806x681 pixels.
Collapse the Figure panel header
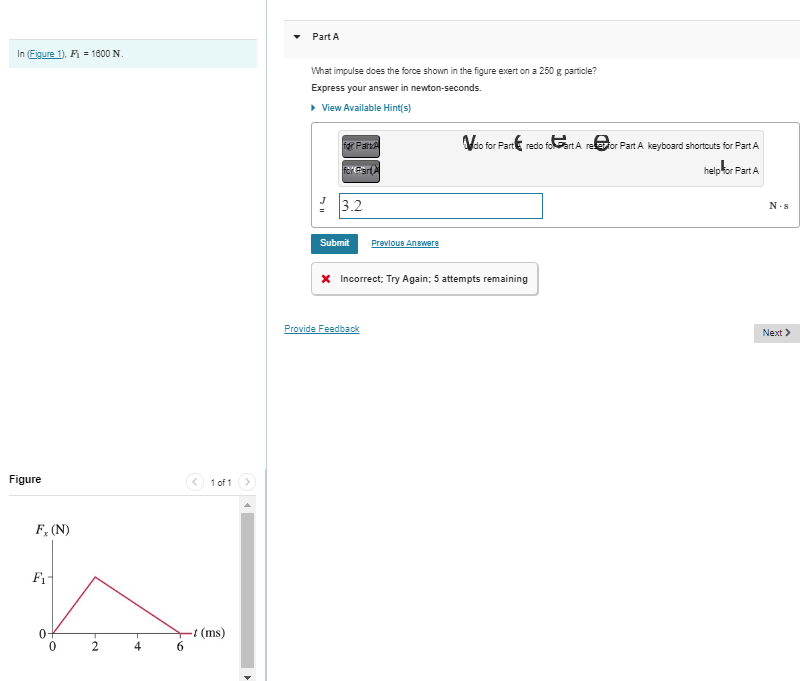pos(24,479)
